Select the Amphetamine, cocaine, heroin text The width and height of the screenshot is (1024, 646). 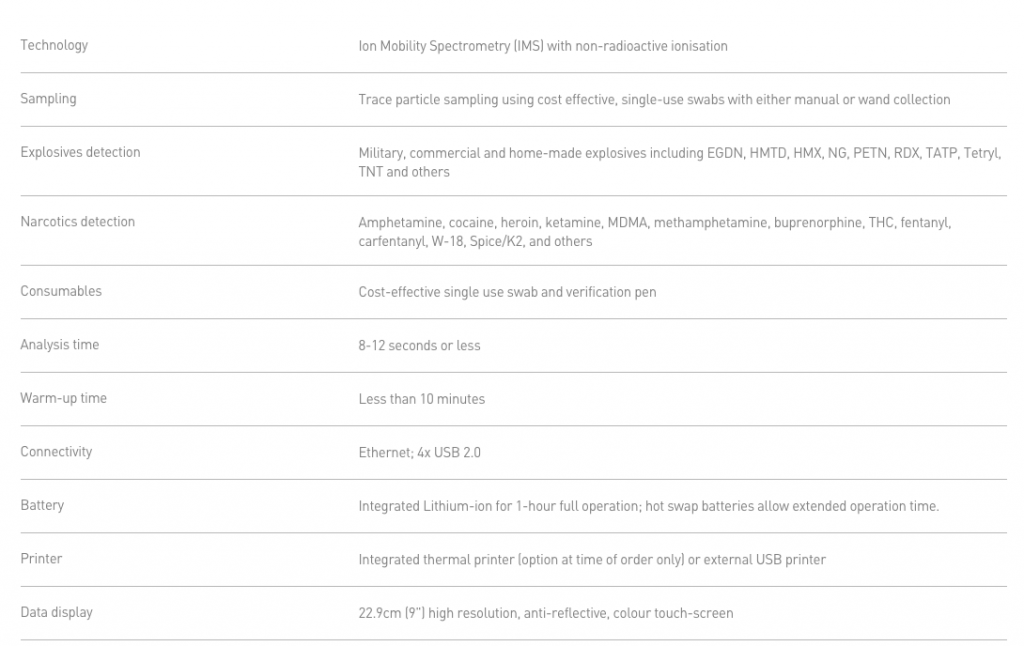click(654, 231)
